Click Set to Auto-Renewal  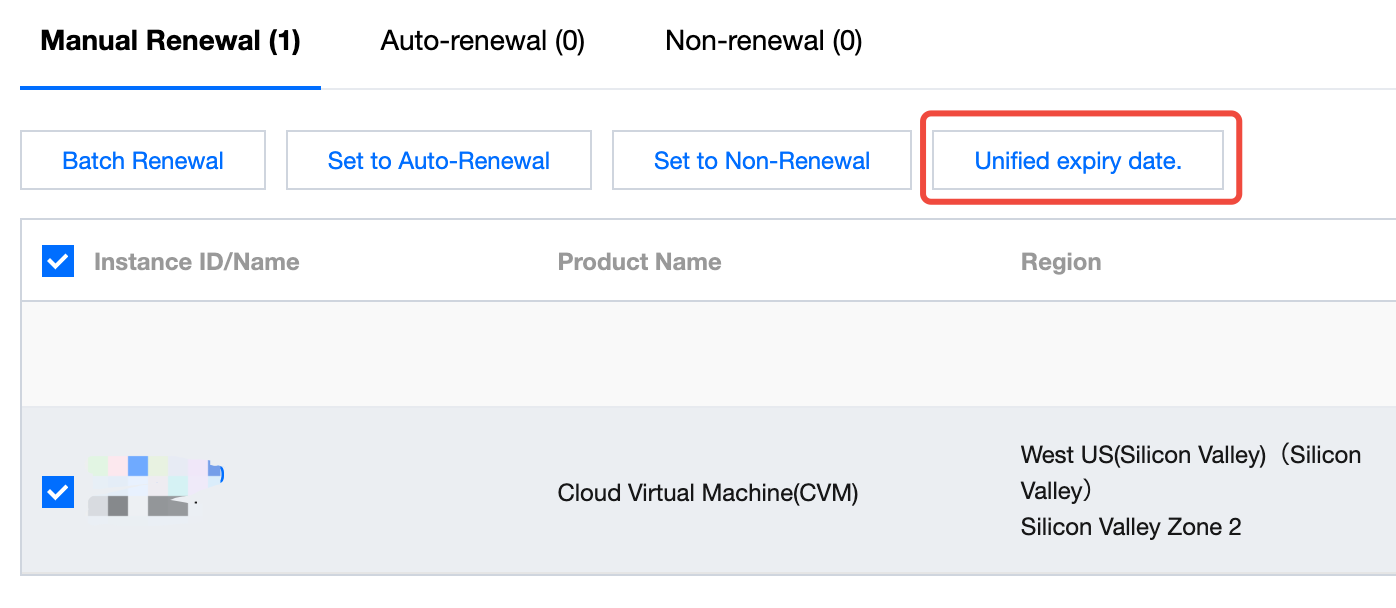(x=438, y=160)
